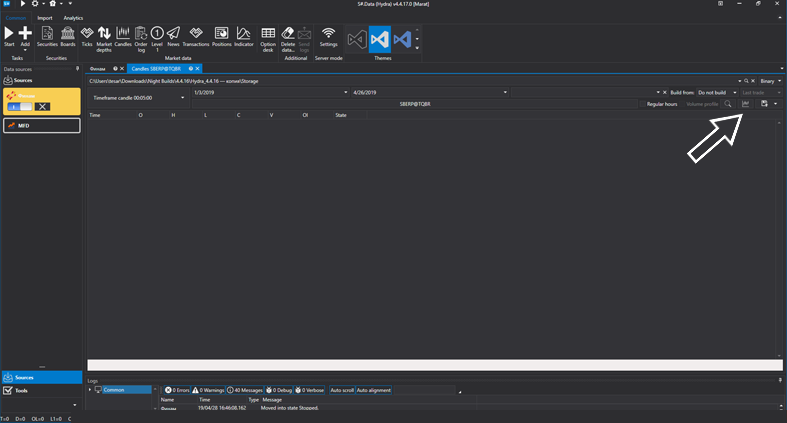Toggle the Auto scroll log option
Image resolution: width=787 pixels, height=423 pixels.
click(x=342, y=390)
